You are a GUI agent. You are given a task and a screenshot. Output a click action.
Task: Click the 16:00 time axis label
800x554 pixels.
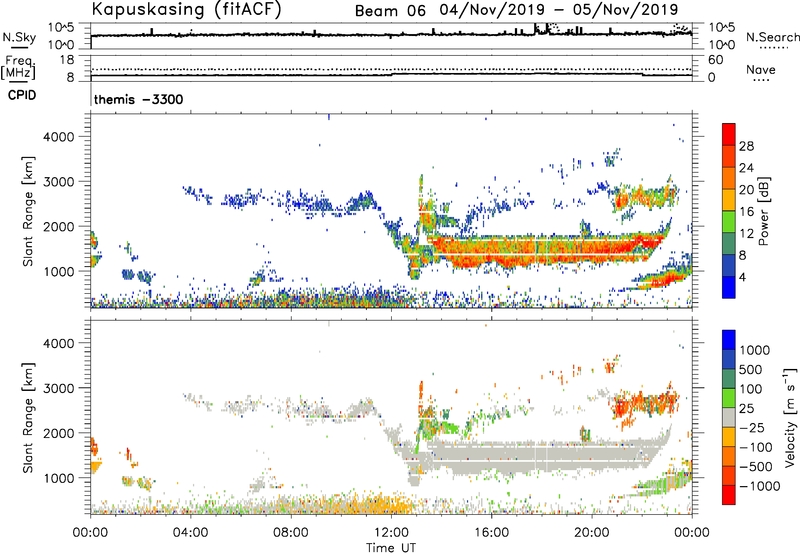click(x=491, y=533)
